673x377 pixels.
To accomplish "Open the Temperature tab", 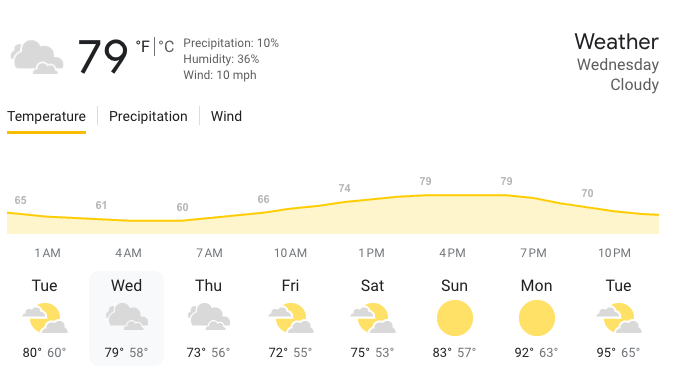I will [x=46, y=116].
